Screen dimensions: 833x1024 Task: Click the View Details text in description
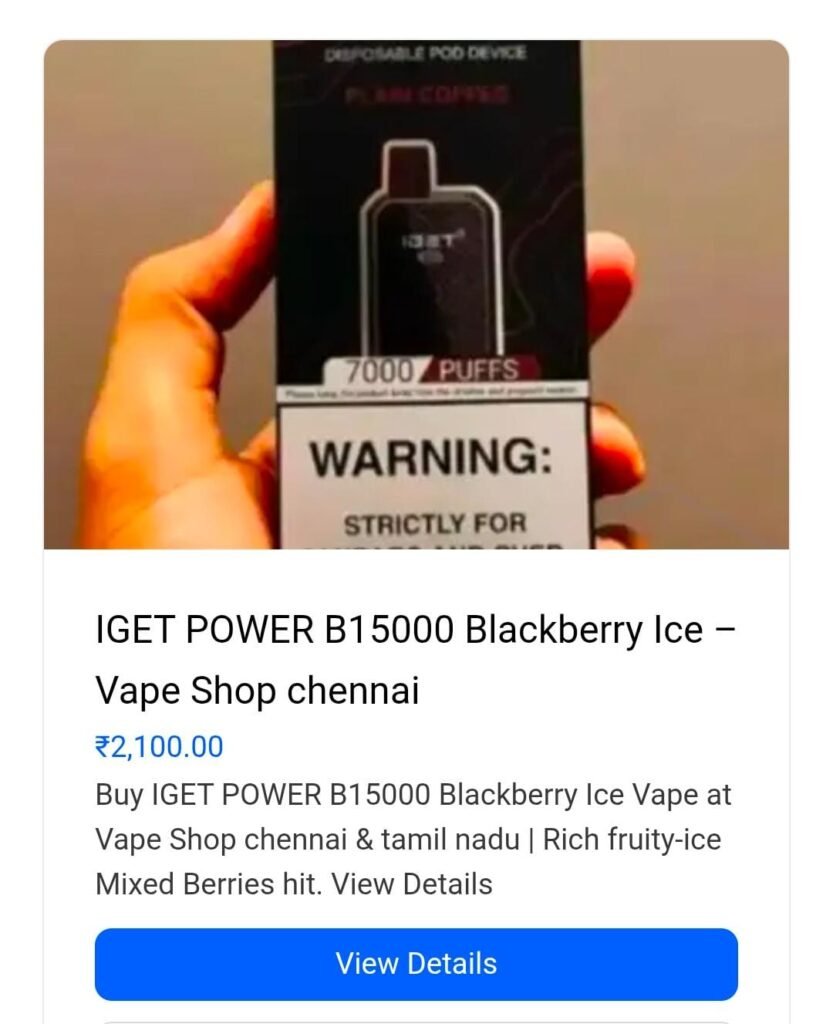[x=411, y=884]
